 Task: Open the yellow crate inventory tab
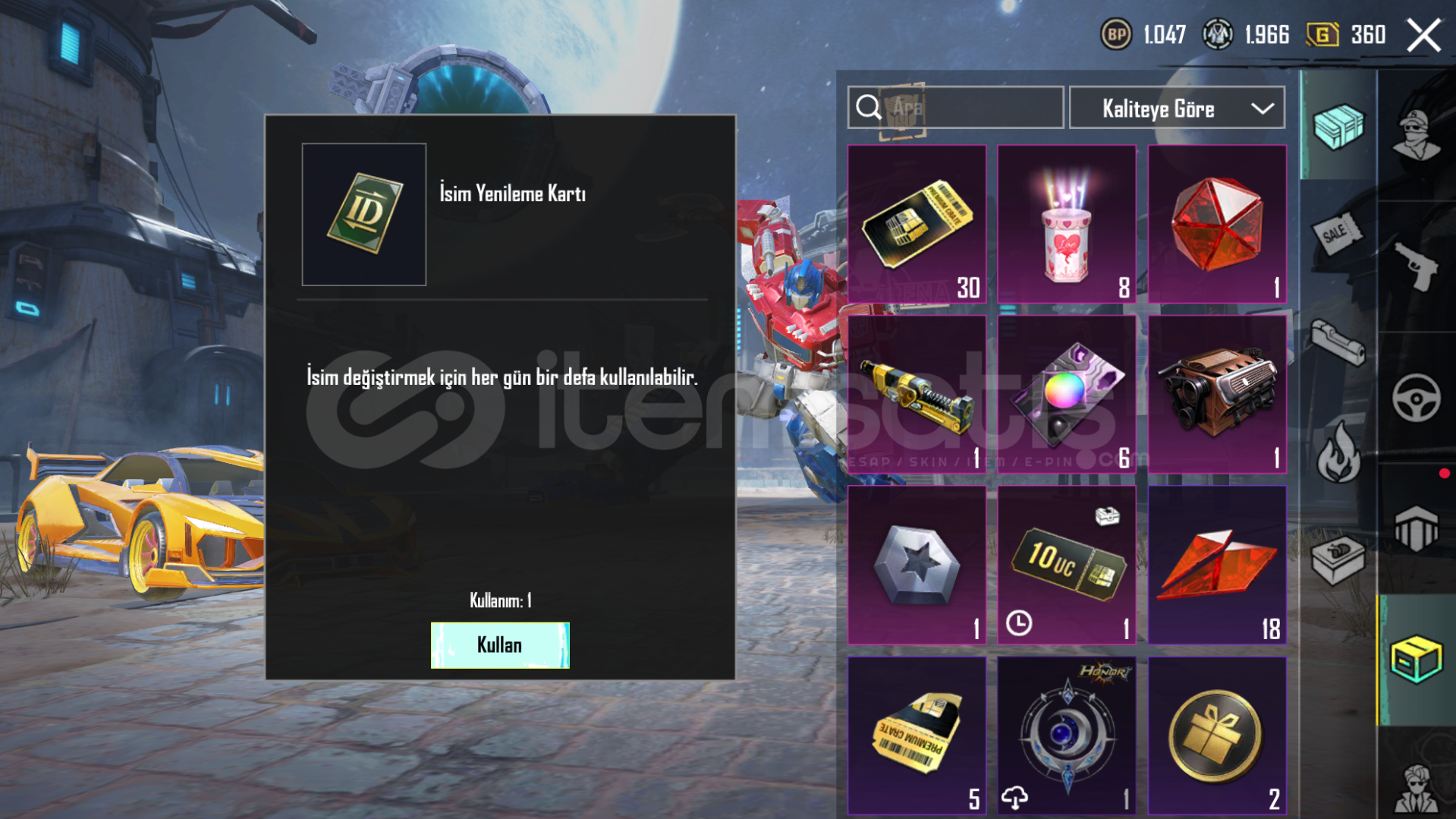[x=1416, y=659]
